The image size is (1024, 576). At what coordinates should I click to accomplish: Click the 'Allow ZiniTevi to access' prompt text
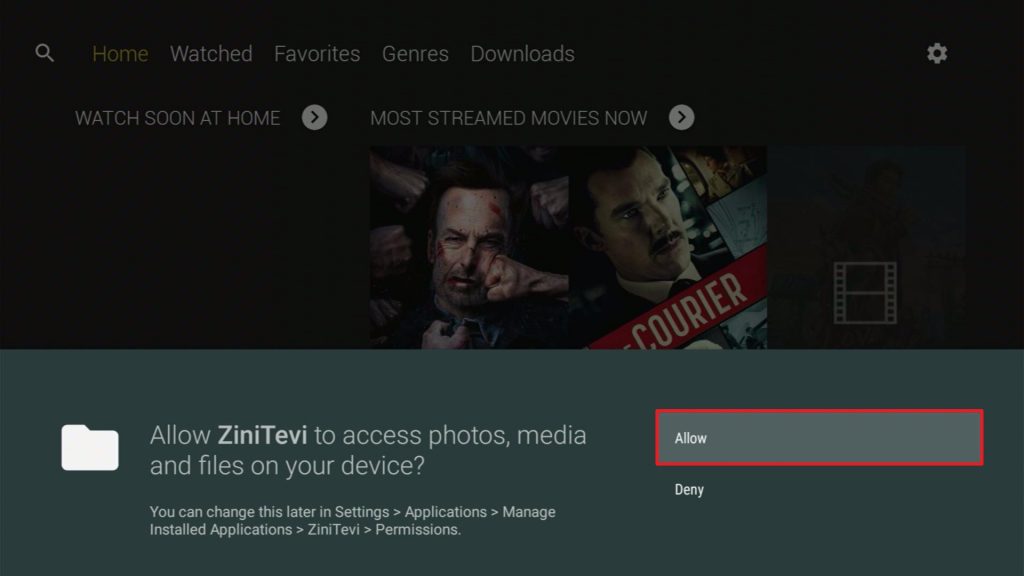point(368,450)
